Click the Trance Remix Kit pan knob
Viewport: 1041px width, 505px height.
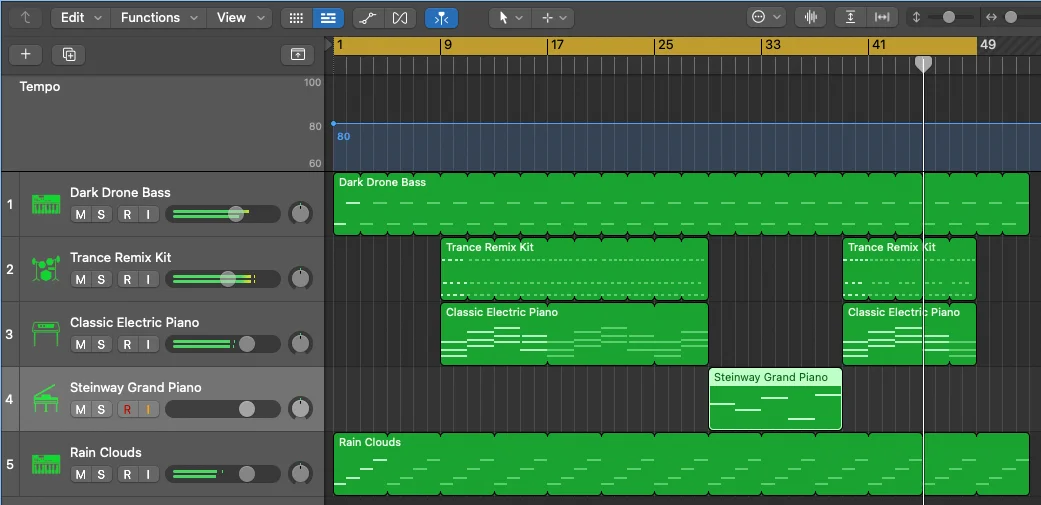click(x=301, y=279)
